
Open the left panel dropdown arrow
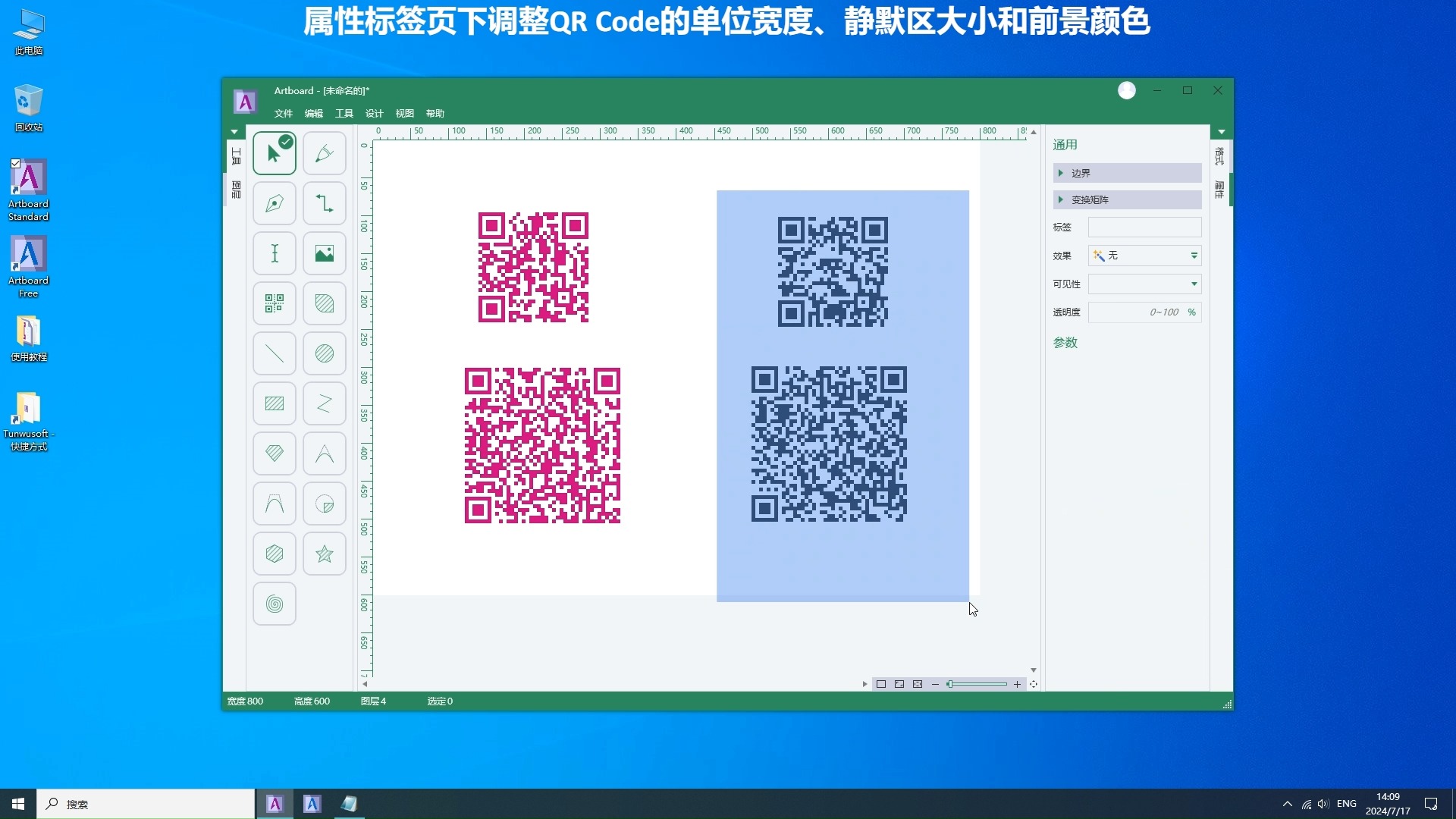(x=234, y=132)
